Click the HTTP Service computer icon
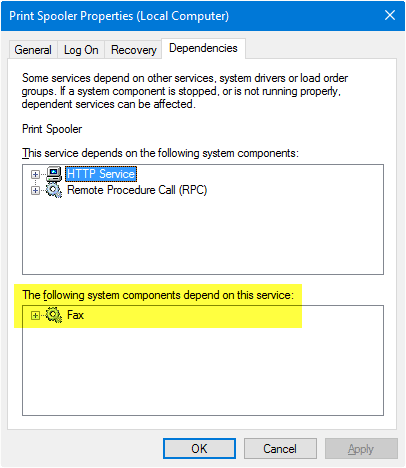The height and width of the screenshot is (468, 406). pos(54,174)
